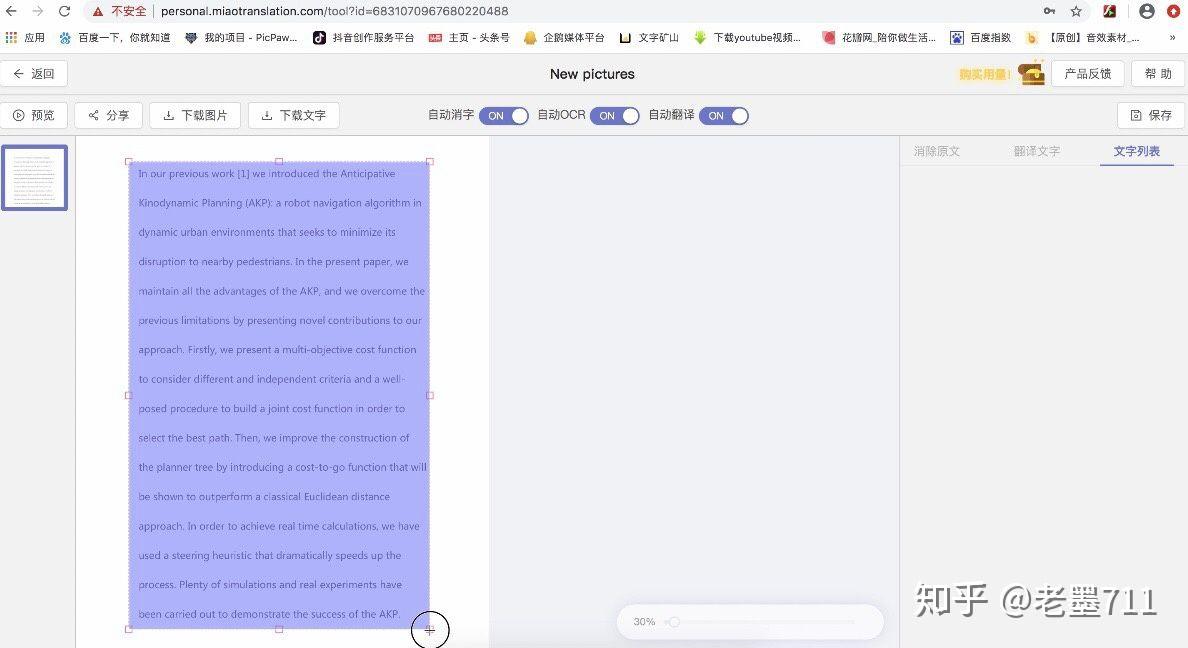Click the 下载图片 download image icon
Image resolution: width=1188 pixels, height=648 pixels.
point(166,115)
